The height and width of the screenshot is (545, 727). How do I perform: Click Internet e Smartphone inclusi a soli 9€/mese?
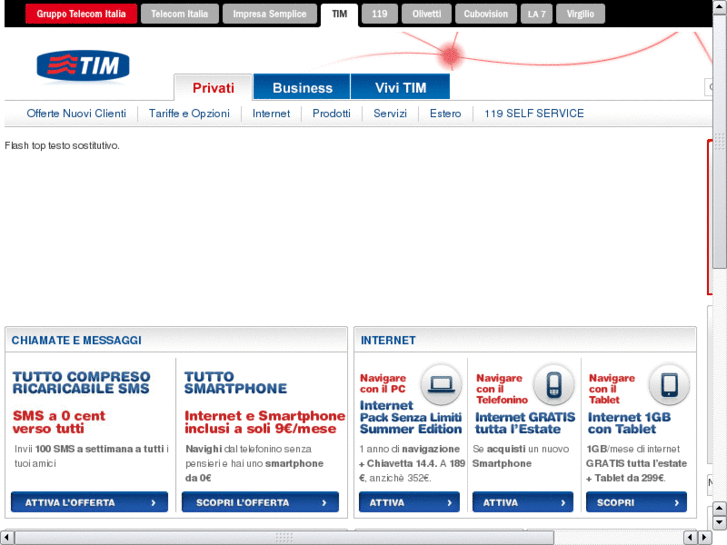265,422
